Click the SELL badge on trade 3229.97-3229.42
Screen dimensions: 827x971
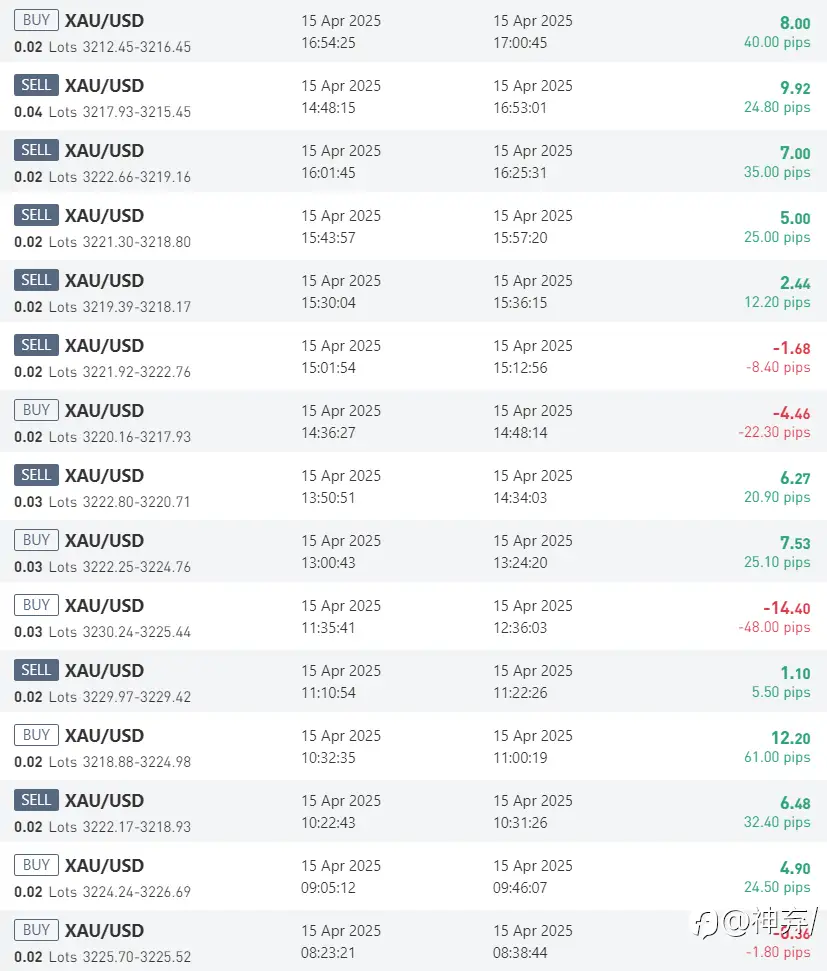pyautogui.click(x=37, y=670)
